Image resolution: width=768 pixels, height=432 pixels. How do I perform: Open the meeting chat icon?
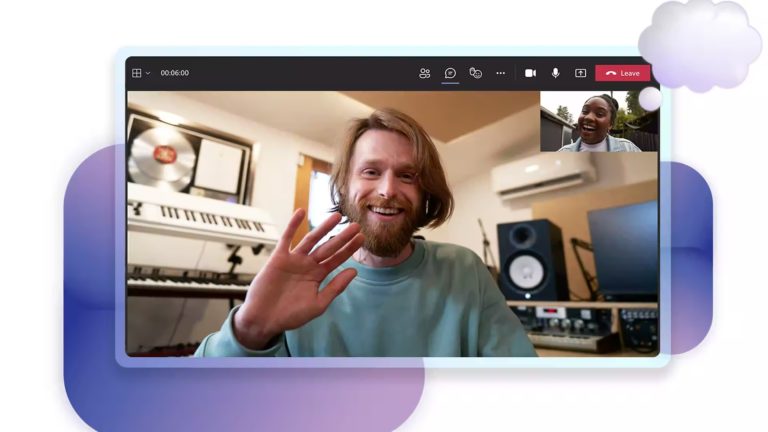click(450, 73)
